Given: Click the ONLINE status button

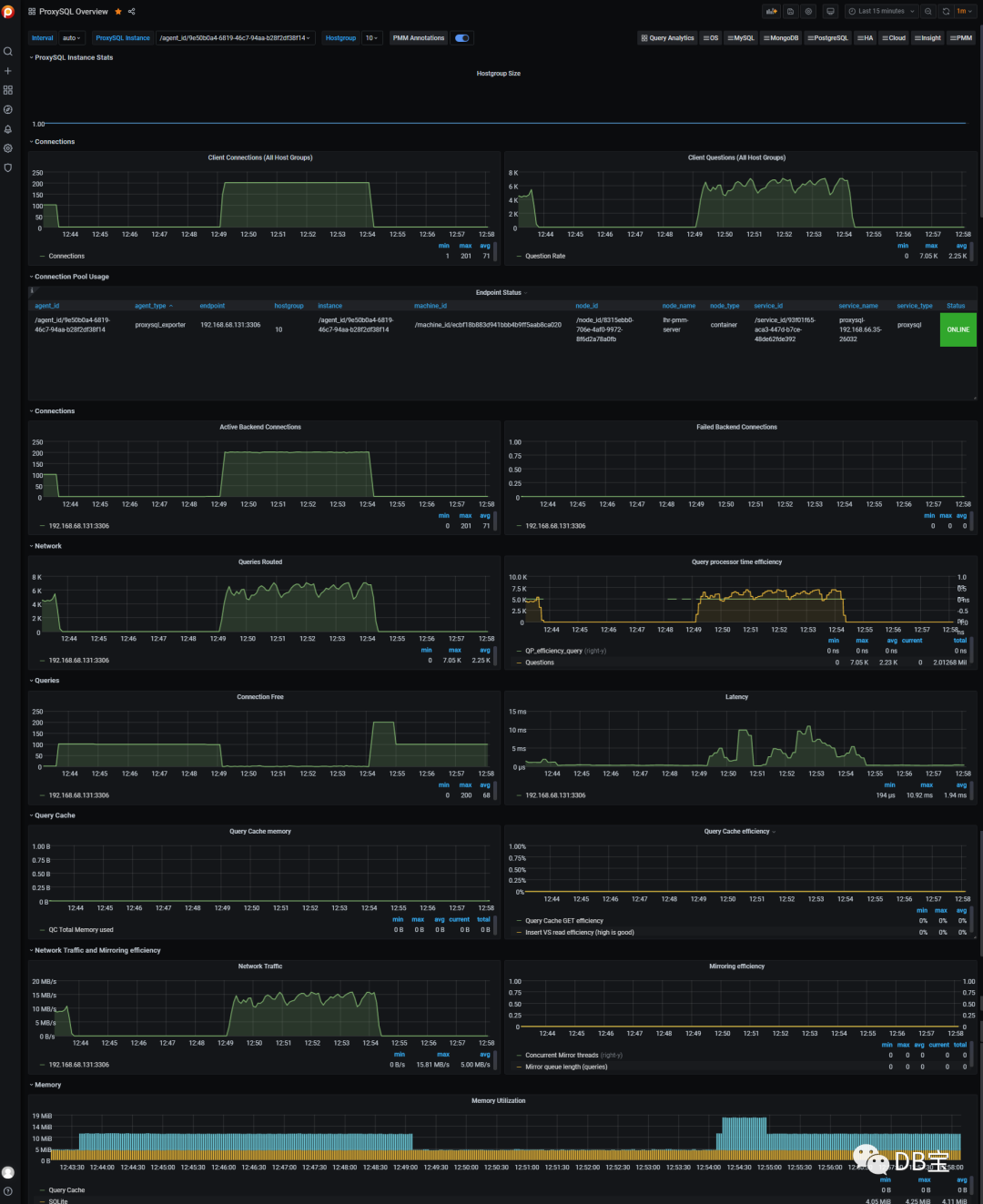Looking at the screenshot, I should (x=958, y=329).
